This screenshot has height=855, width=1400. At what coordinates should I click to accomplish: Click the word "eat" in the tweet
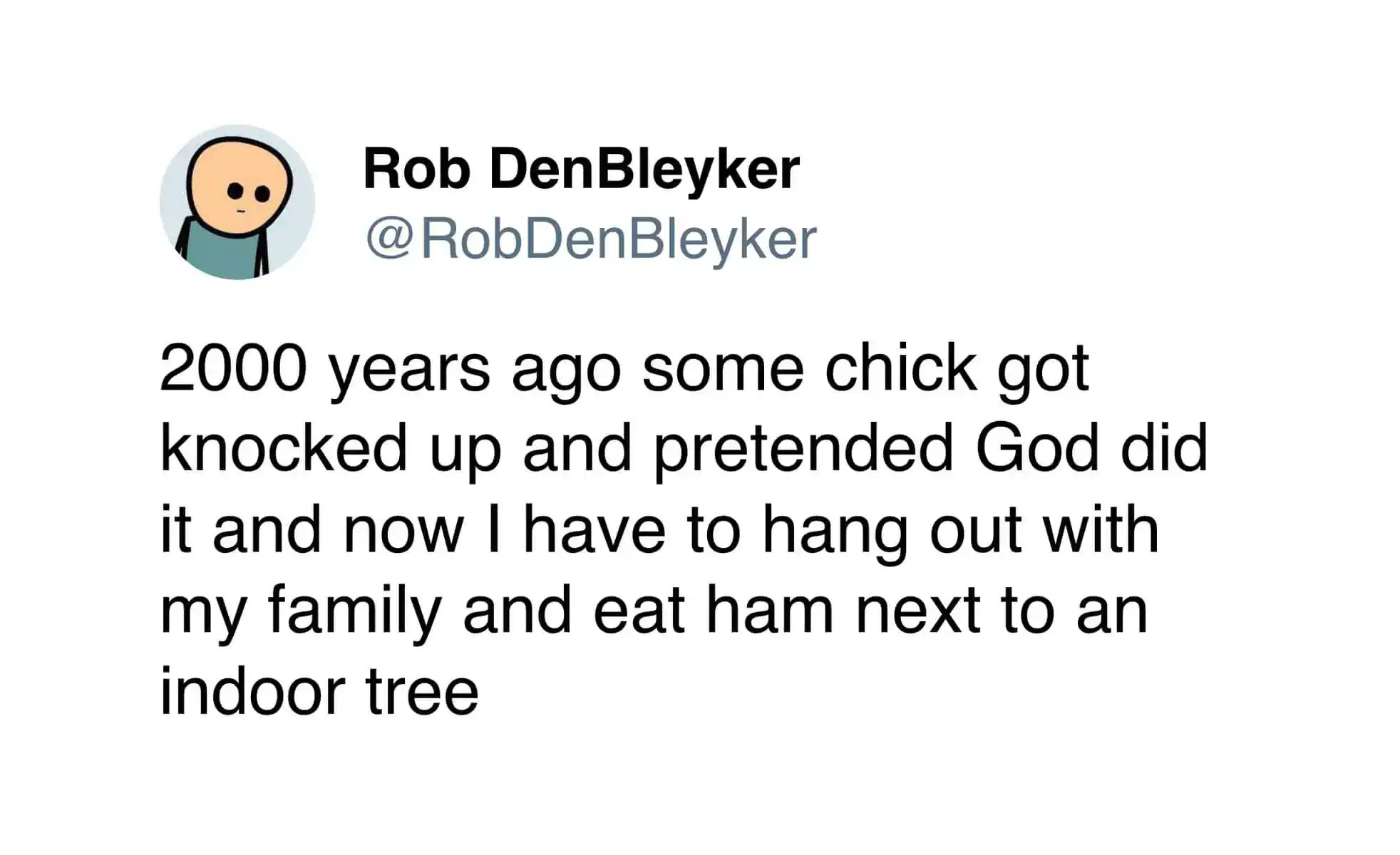point(639,611)
